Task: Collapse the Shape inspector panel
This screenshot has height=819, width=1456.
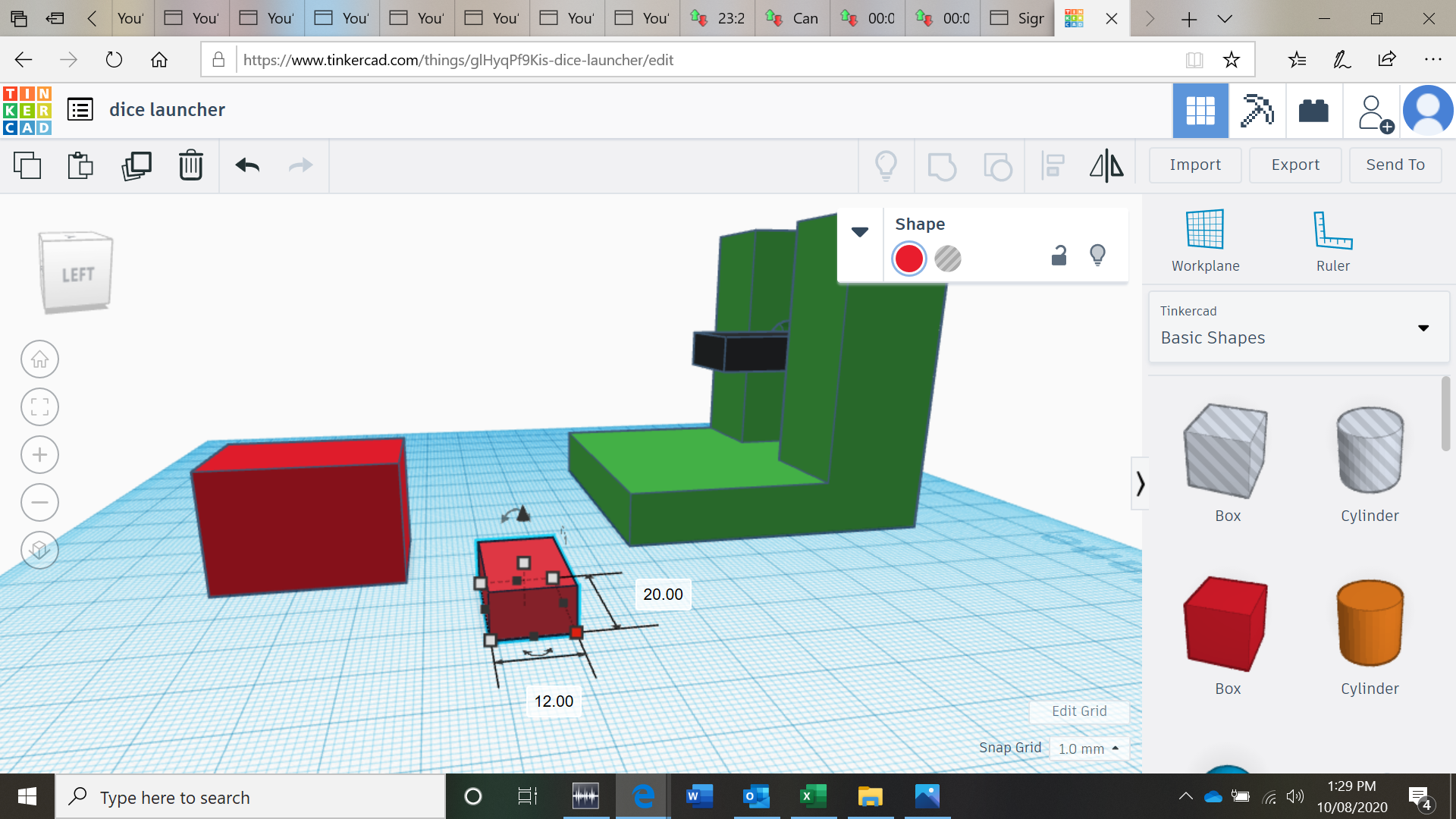Action: click(860, 232)
